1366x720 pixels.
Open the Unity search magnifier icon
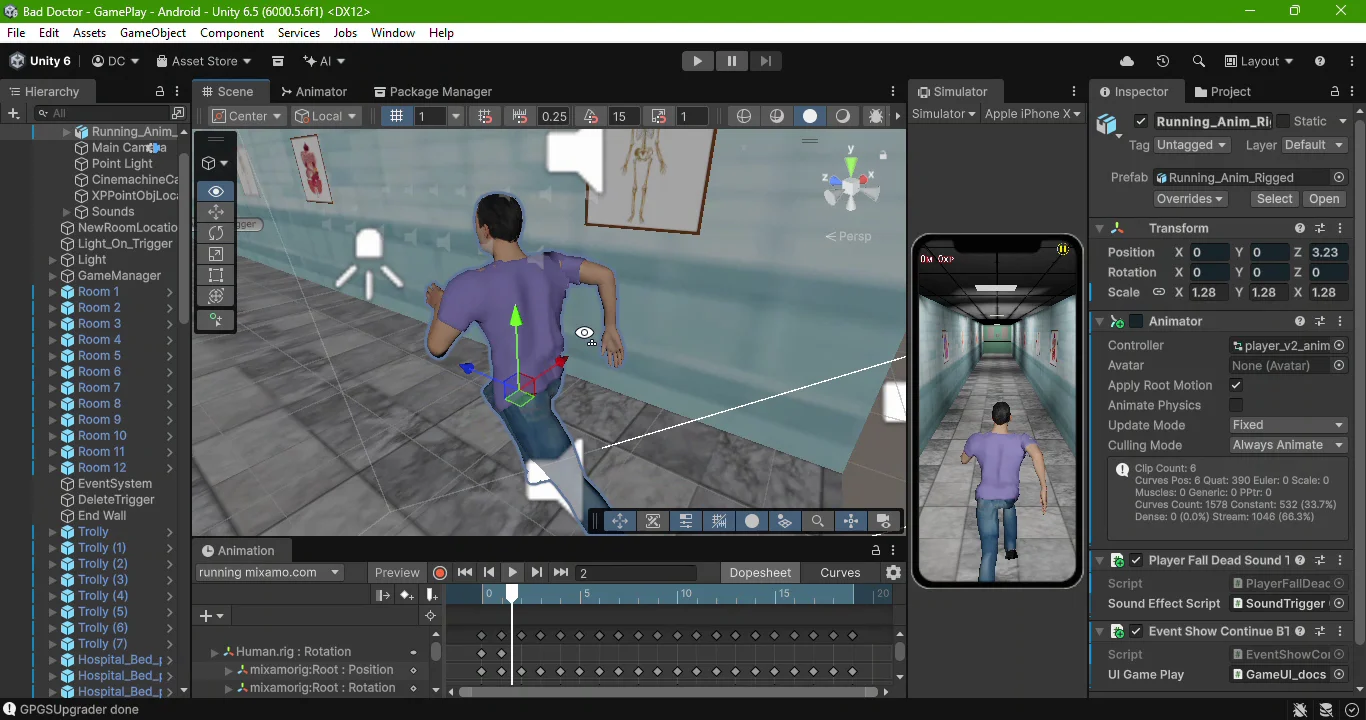point(1198,61)
